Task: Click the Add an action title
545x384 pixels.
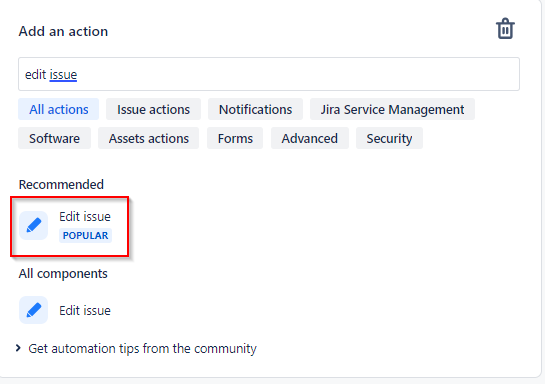Action: click(63, 31)
